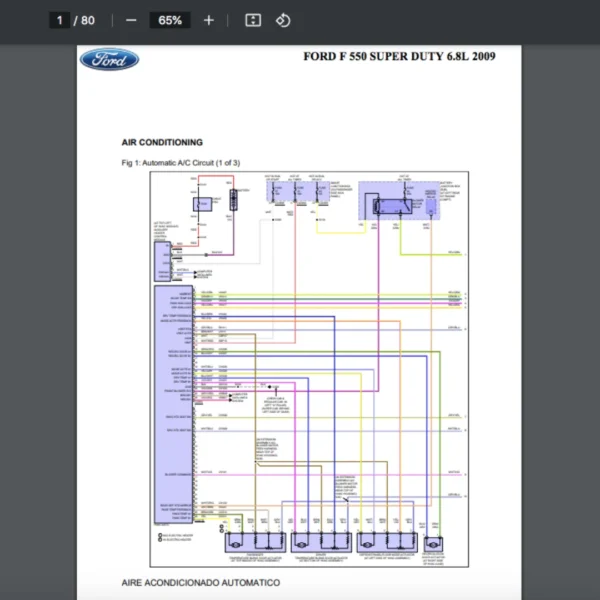Click the zoom in plus icon

point(208,20)
